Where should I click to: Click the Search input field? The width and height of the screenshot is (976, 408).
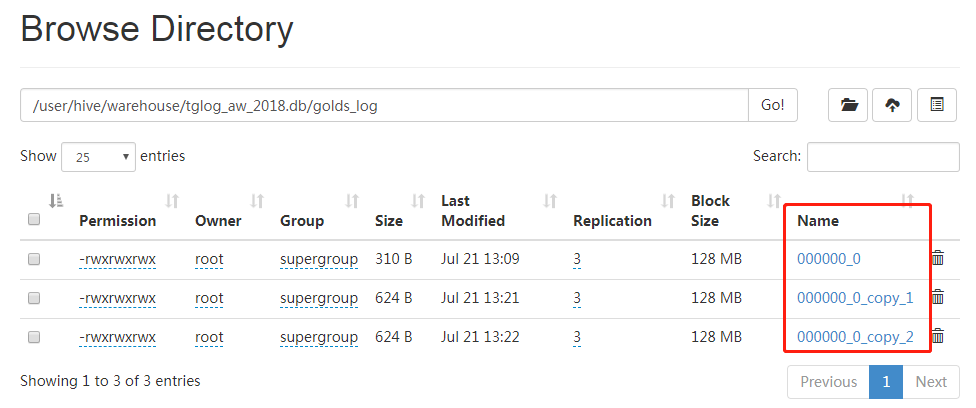pyautogui.click(x=883, y=157)
